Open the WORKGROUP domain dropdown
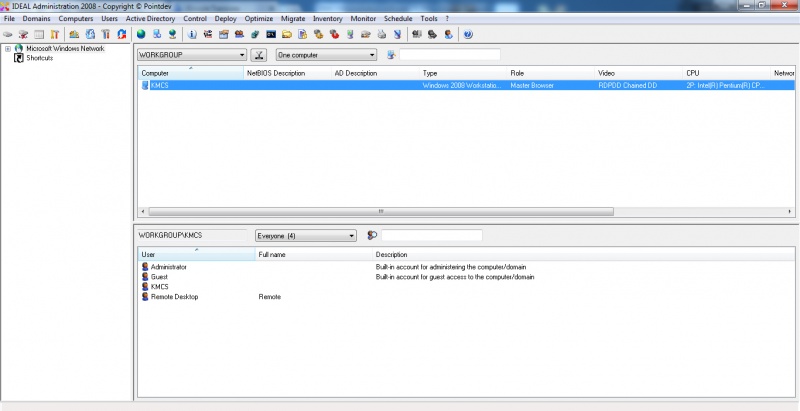Screen dimensions: 800x411 [x=192, y=55]
